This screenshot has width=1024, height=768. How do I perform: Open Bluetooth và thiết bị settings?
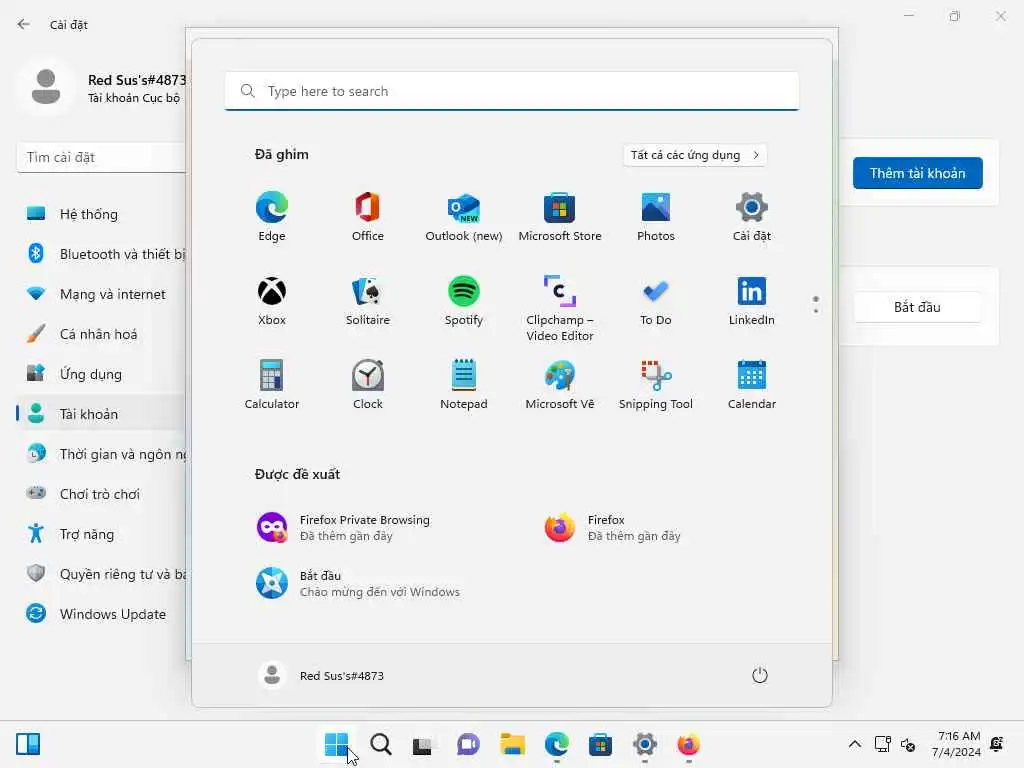coord(101,254)
